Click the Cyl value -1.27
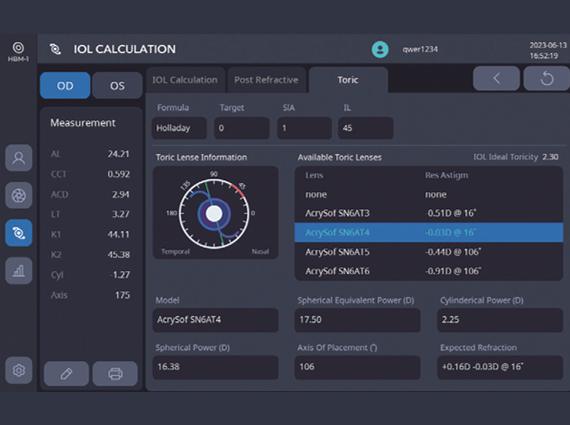 pos(120,275)
